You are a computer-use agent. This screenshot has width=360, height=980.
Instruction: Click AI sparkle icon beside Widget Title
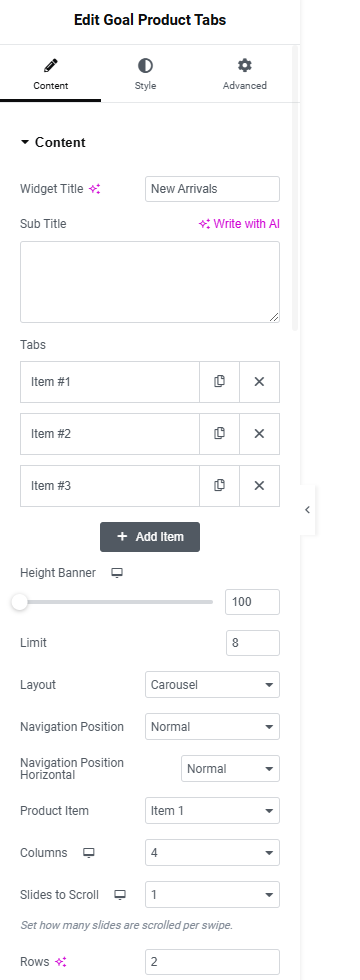[x=94, y=189]
